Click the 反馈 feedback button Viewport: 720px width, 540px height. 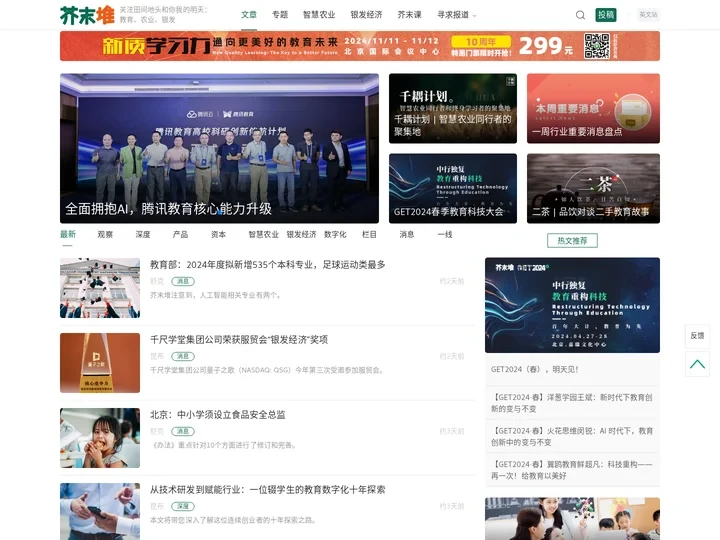697,336
